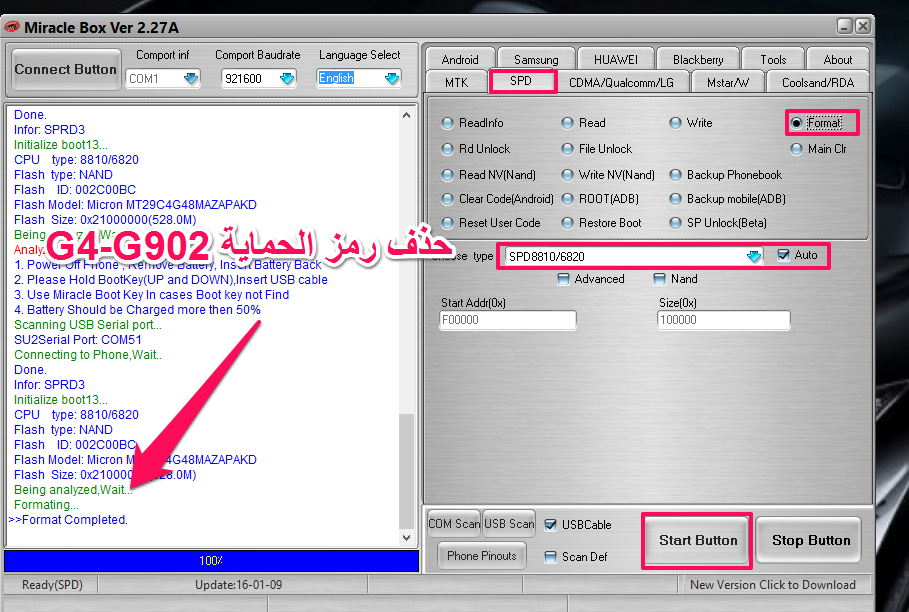Select the ReadInfo radio option
The width and height of the screenshot is (909, 612).
[472, 123]
